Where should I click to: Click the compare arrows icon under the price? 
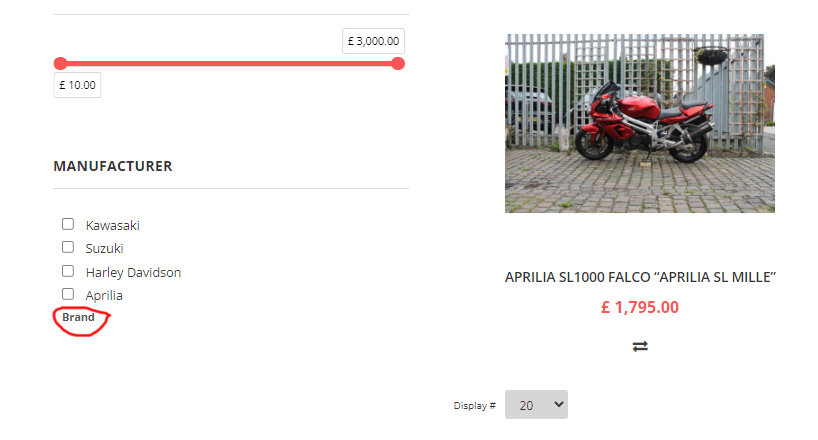(640, 346)
